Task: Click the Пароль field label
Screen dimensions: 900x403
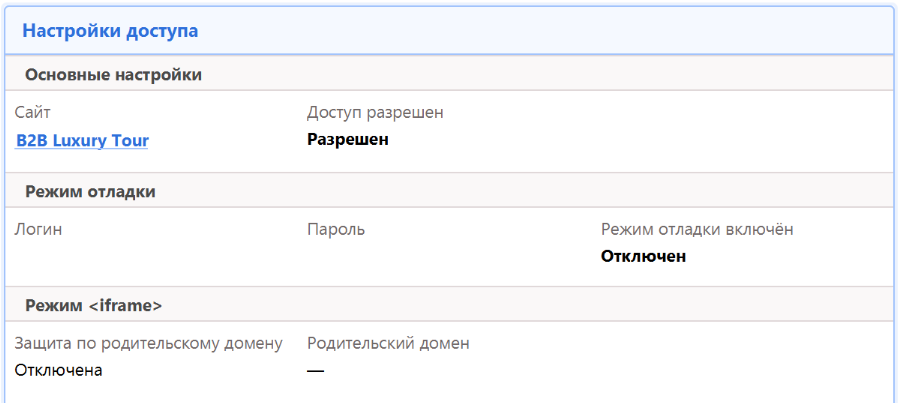Action: coord(336,229)
